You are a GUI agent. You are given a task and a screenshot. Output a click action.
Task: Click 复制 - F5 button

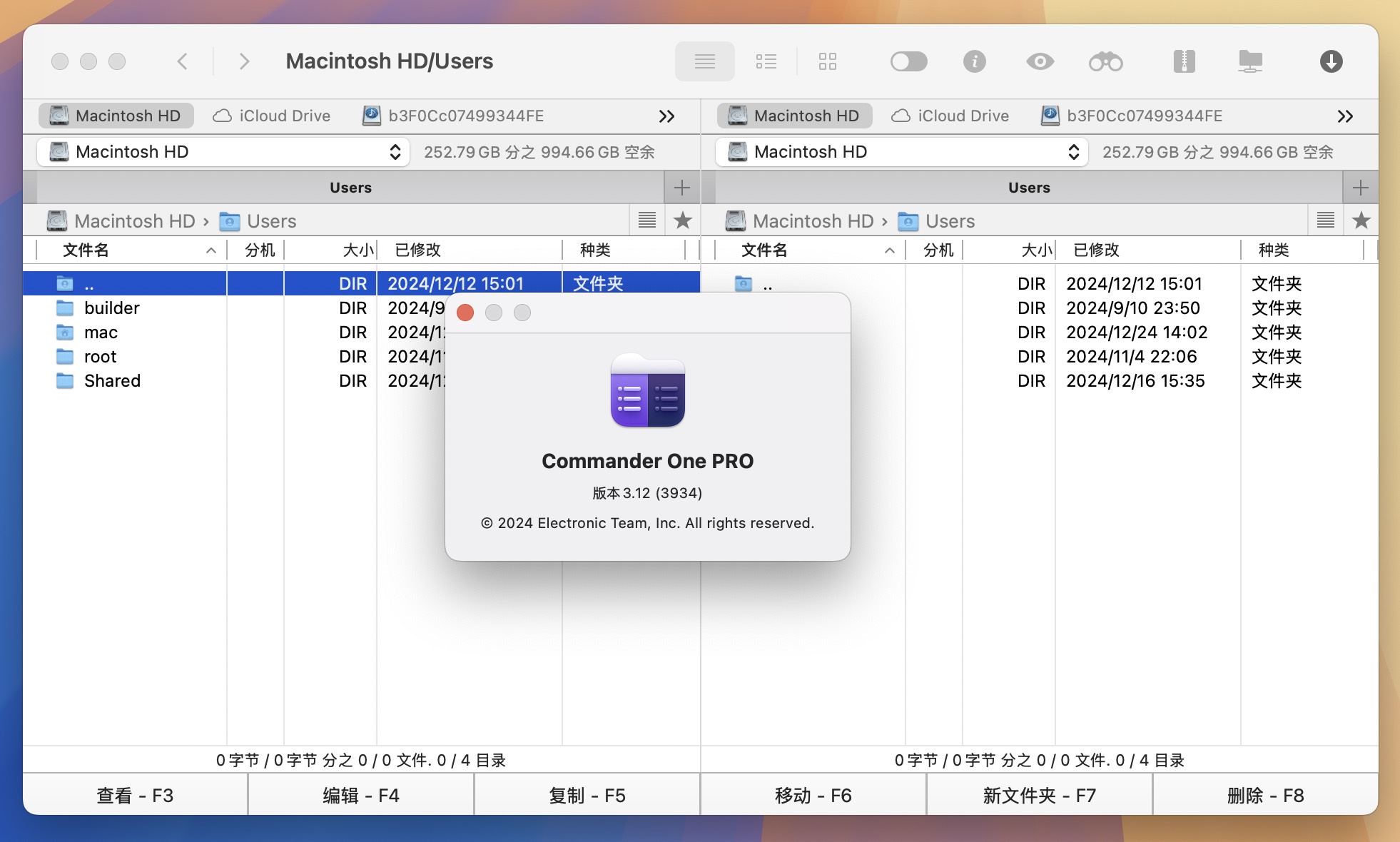(x=587, y=795)
